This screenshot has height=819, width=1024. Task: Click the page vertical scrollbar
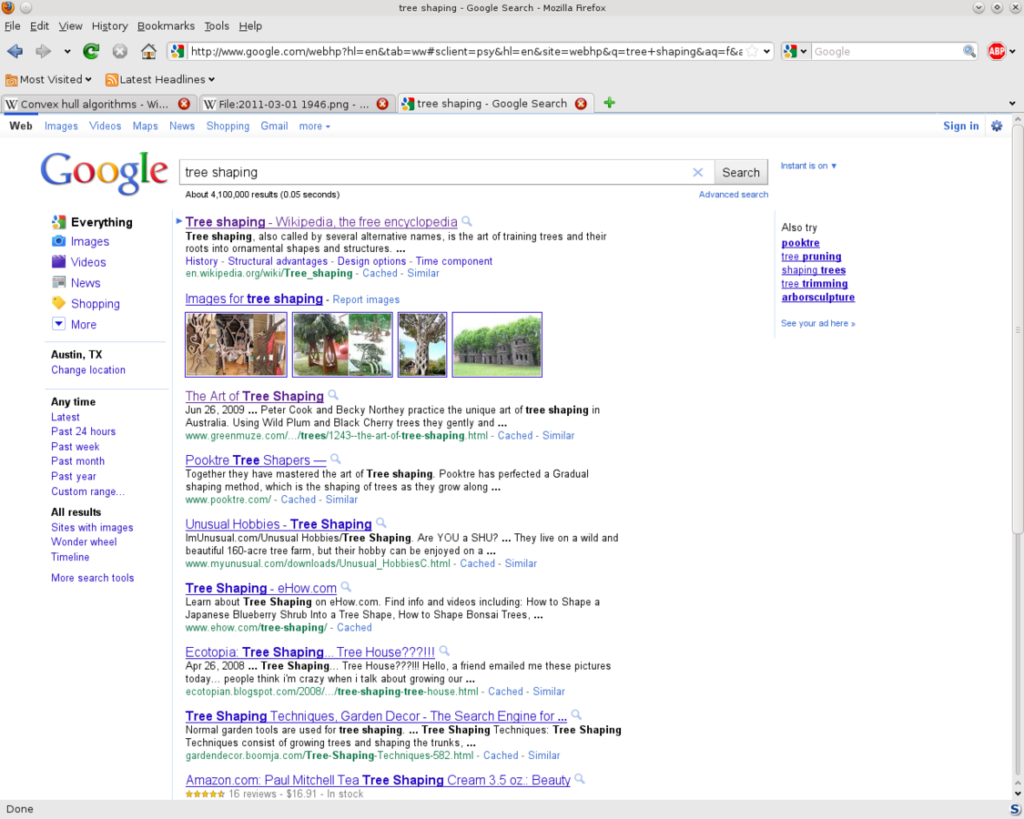[1017, 327]
